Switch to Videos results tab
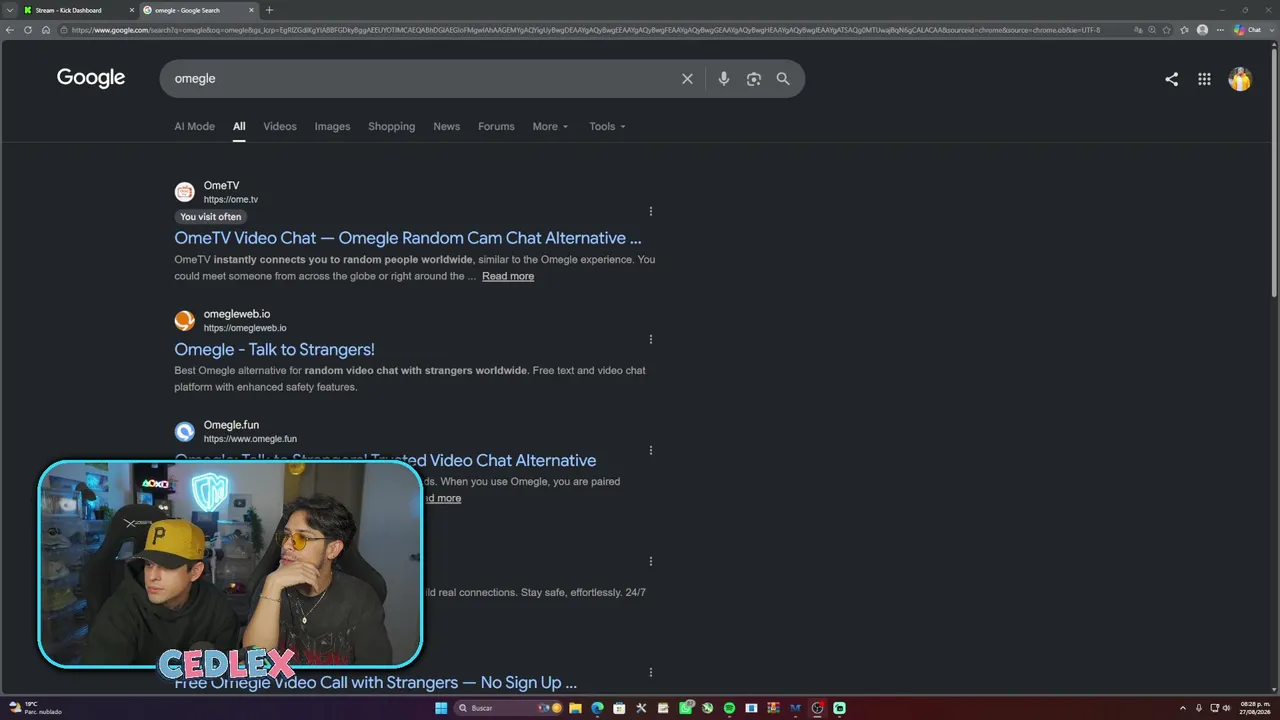1280x720 pixels. pos(280,127)
